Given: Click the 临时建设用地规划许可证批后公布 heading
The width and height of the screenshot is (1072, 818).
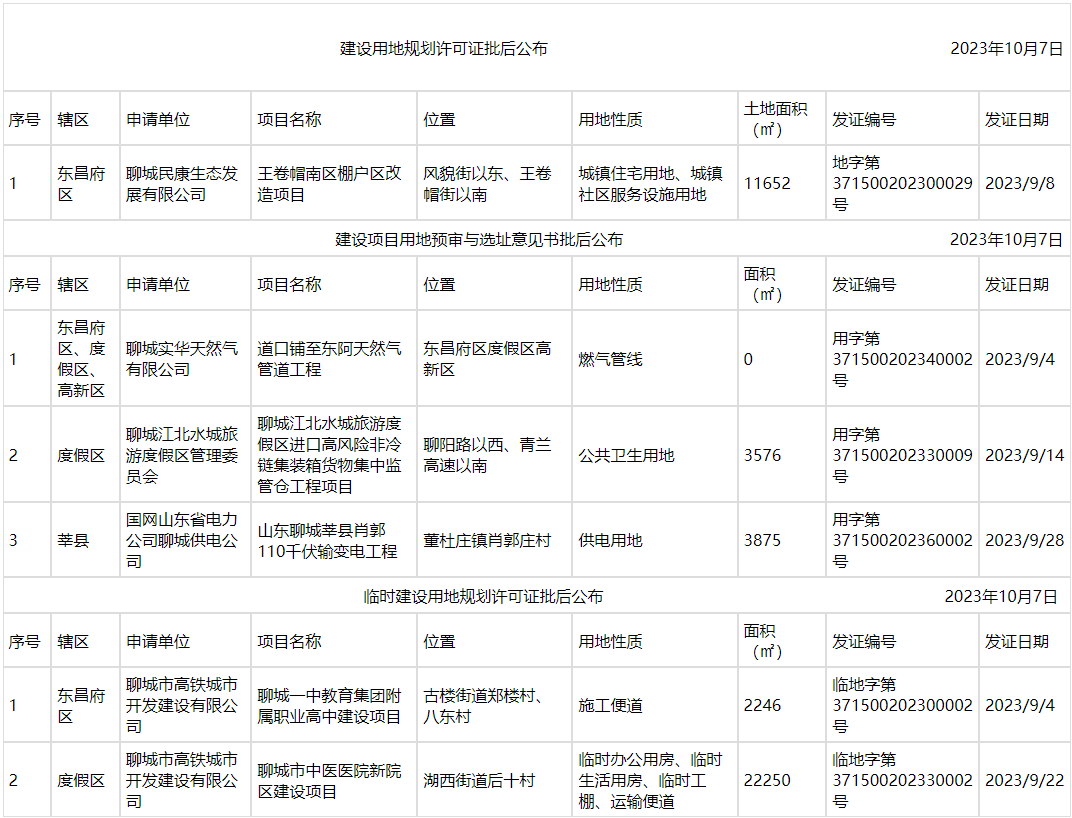Looking at the screenshot, I should pyautogui.click(x=483, y=597).
